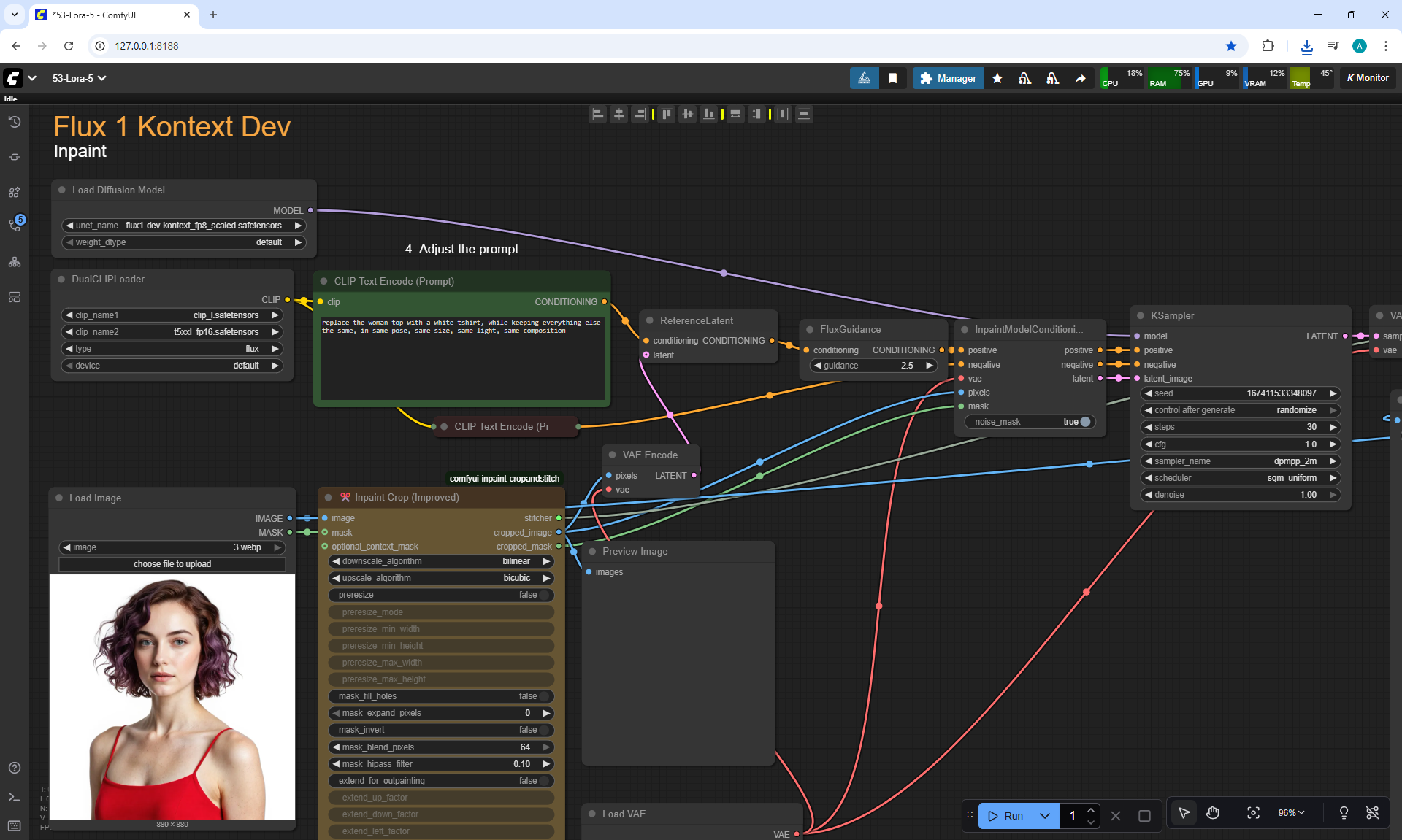Toggle noise_mask switch in InpaintModelConditioning
Viewport: 1402px width, 840px height.
tap(1084, 422)
